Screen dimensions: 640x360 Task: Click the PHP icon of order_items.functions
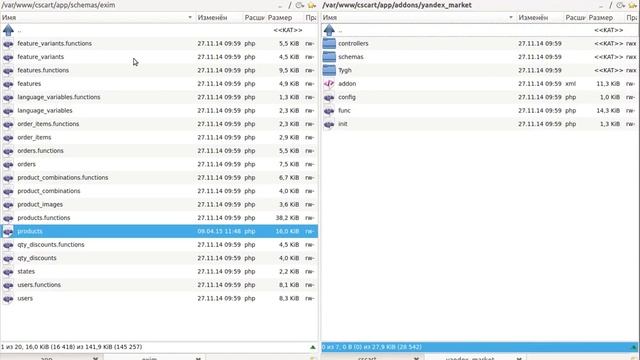pos(8,124)
